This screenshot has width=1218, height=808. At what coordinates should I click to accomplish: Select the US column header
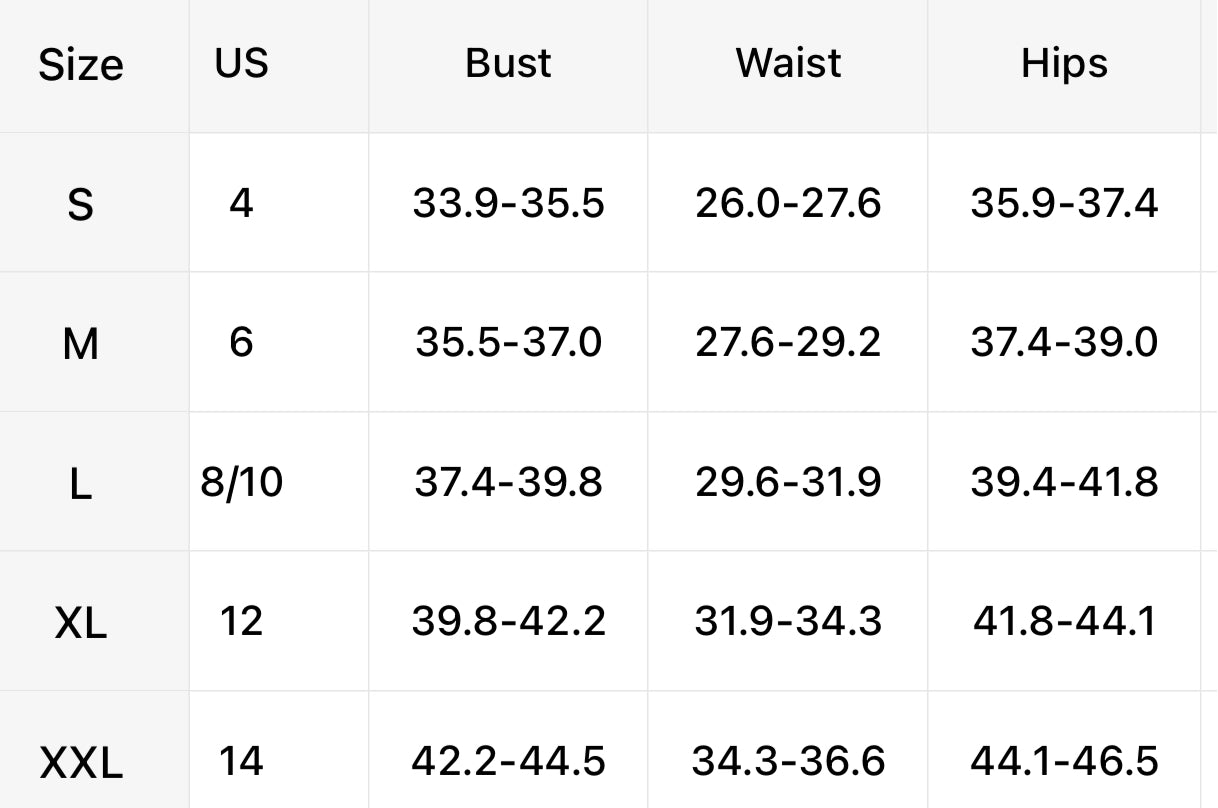pos(241,63)
